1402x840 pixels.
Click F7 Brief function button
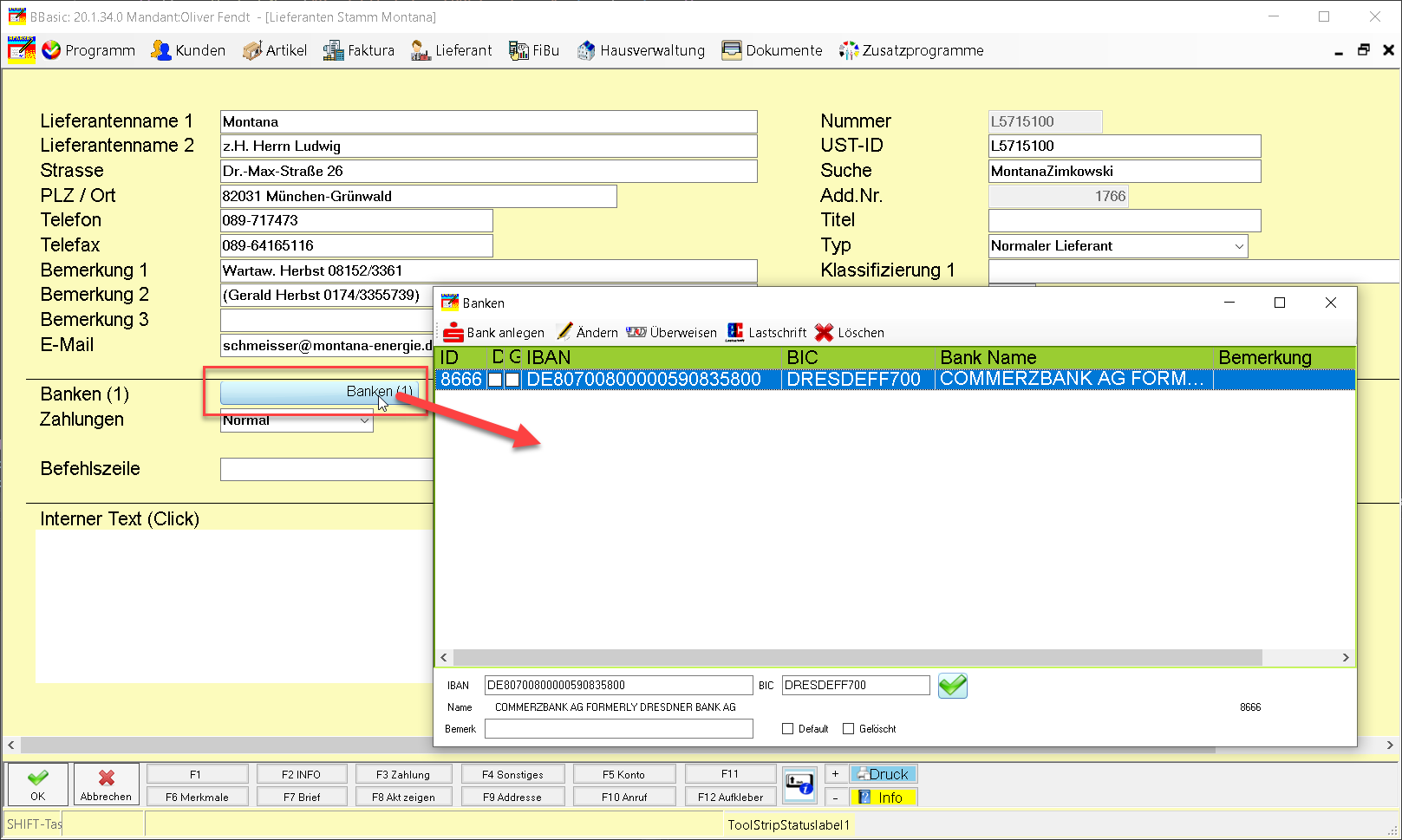click(301, 797)
